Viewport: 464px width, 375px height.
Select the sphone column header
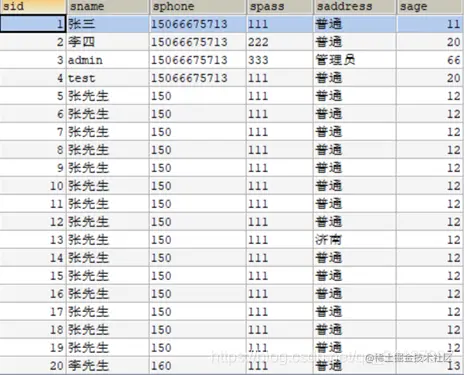198,7
